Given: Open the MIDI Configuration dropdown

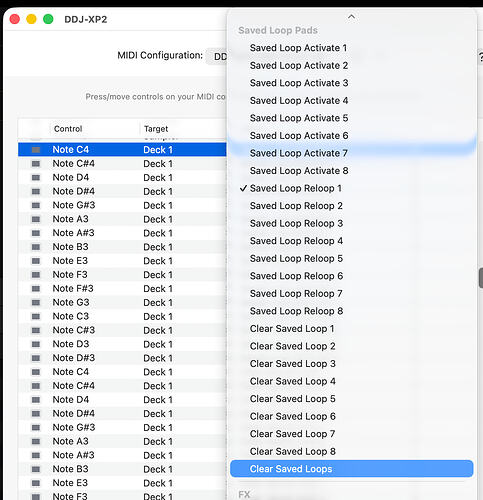Looking at the screenshot, I should [x=217, y=56].
